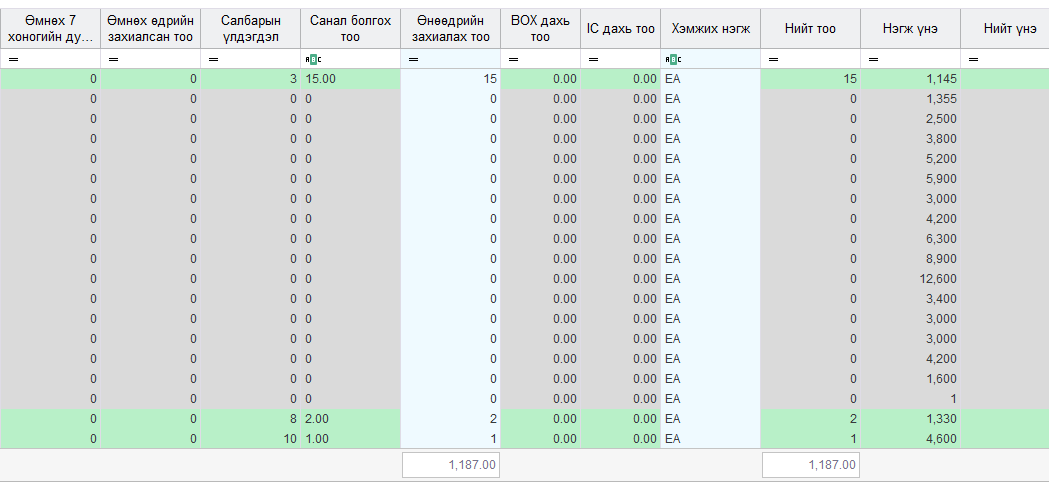Click the equals filter icon under Нэгж үнэ
Image resolution: width=1049 pixels, height=486 pixels.
(x=873, y=60)
